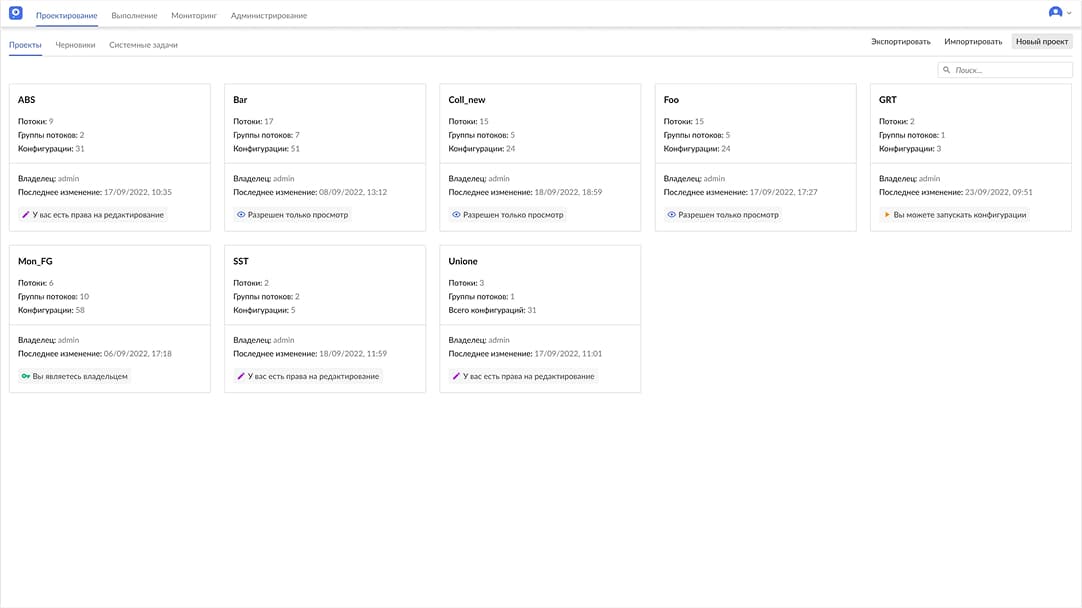Screen dimensions: 1082x608
Task: Click the Импортировать button
Action: tap(974, 41)
